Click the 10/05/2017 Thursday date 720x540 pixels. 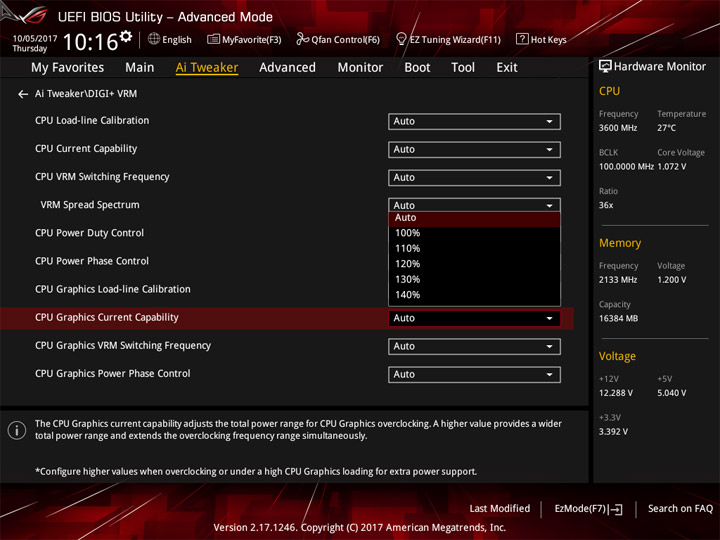34,43
